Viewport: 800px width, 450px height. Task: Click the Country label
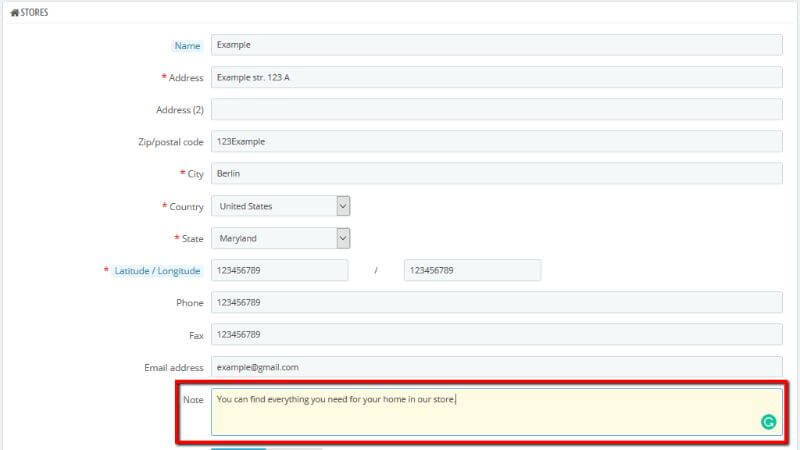coord(186,207)
